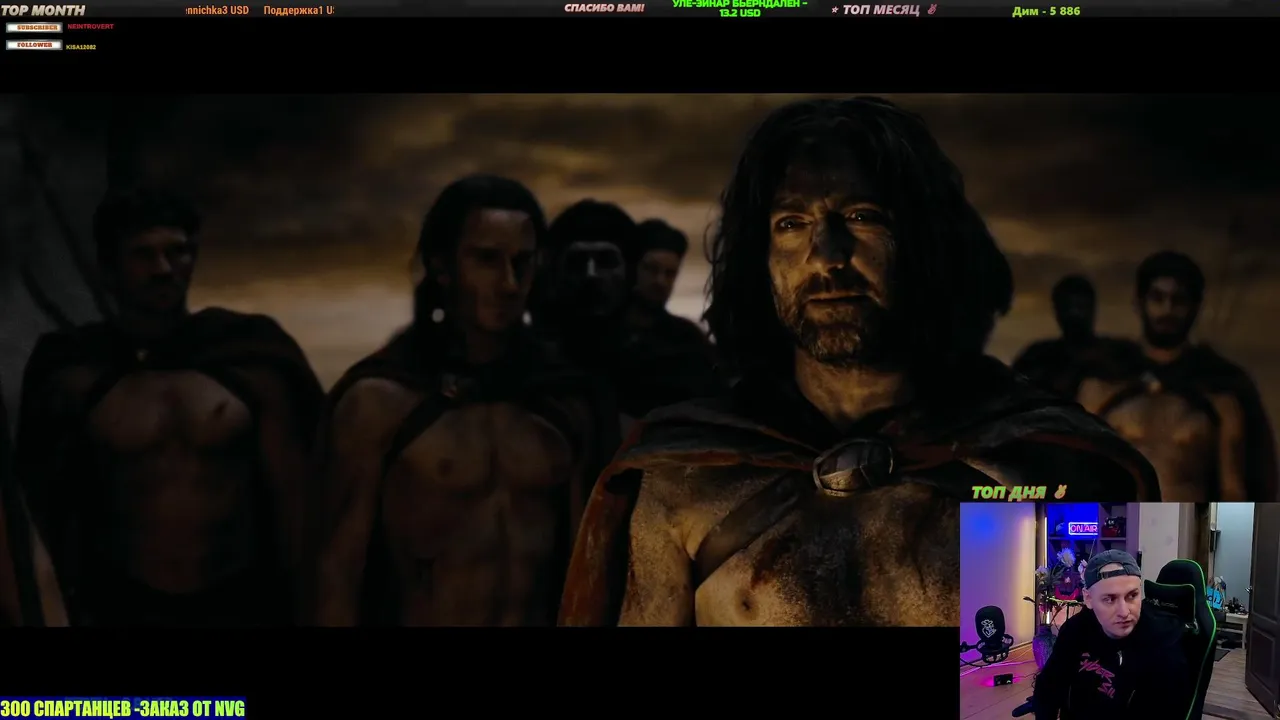Screen dimensions: 1280x720
Task: Click the 'СПАСИБО ВАМ!' banner text
Action: coord(604,8)
